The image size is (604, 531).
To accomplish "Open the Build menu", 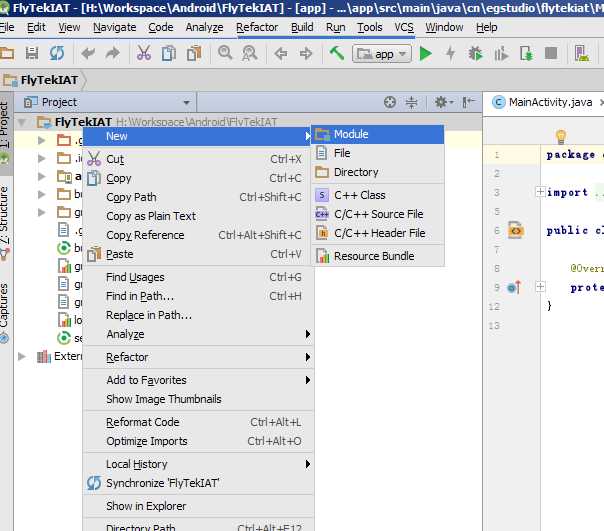I will tap(302, 27).
